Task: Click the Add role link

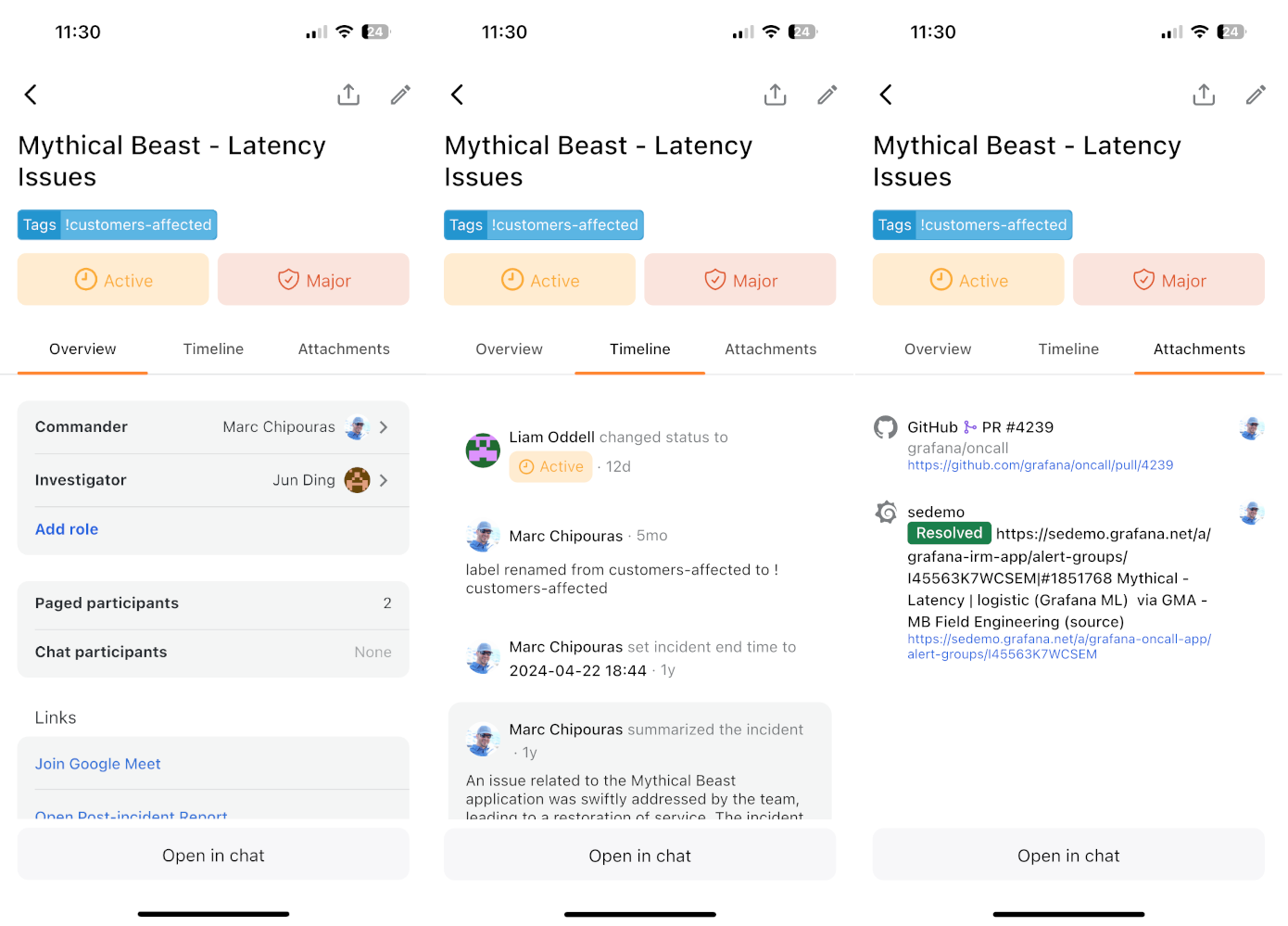Action: [x=67, y=529]
